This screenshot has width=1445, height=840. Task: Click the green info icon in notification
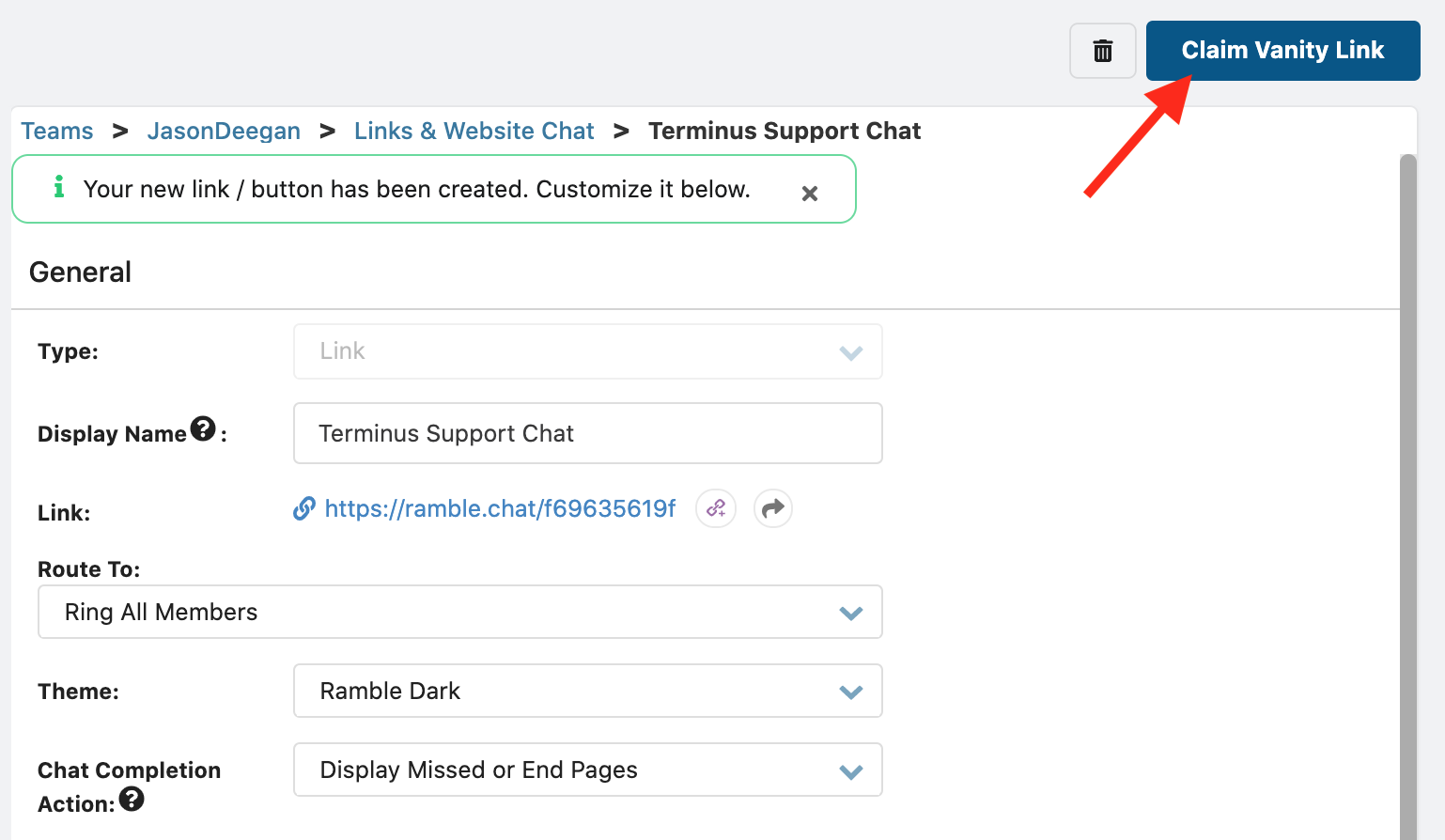59,187
